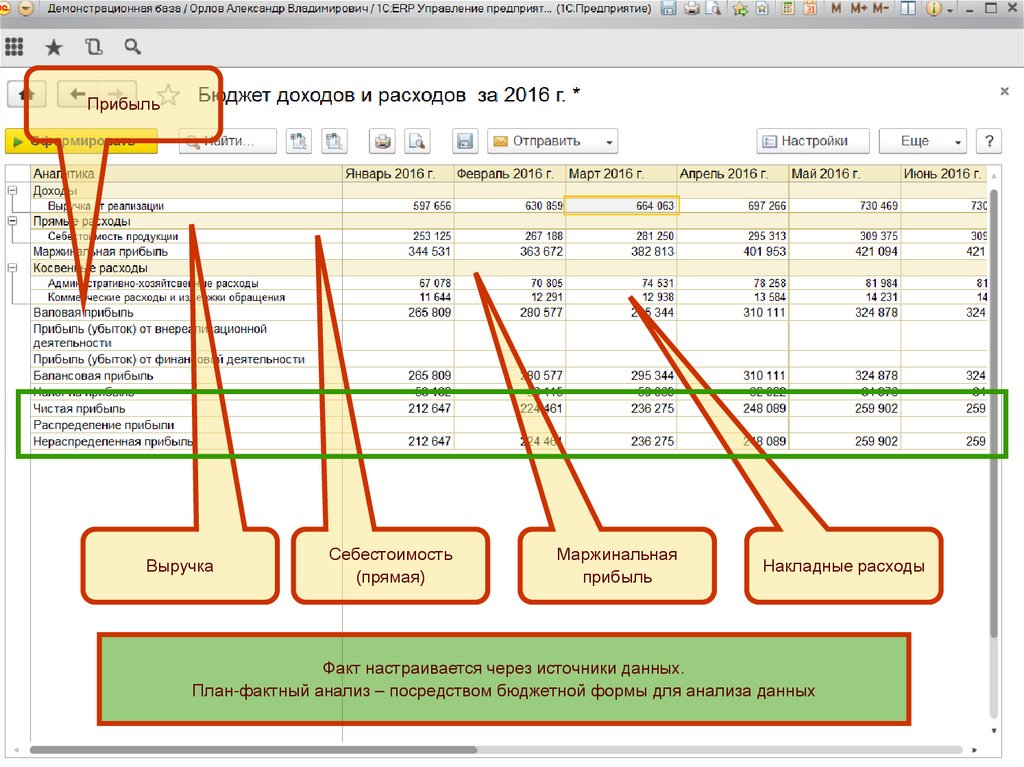Click the M memory button in title bar
The image size is (1024, 767).
coord(836,8)
